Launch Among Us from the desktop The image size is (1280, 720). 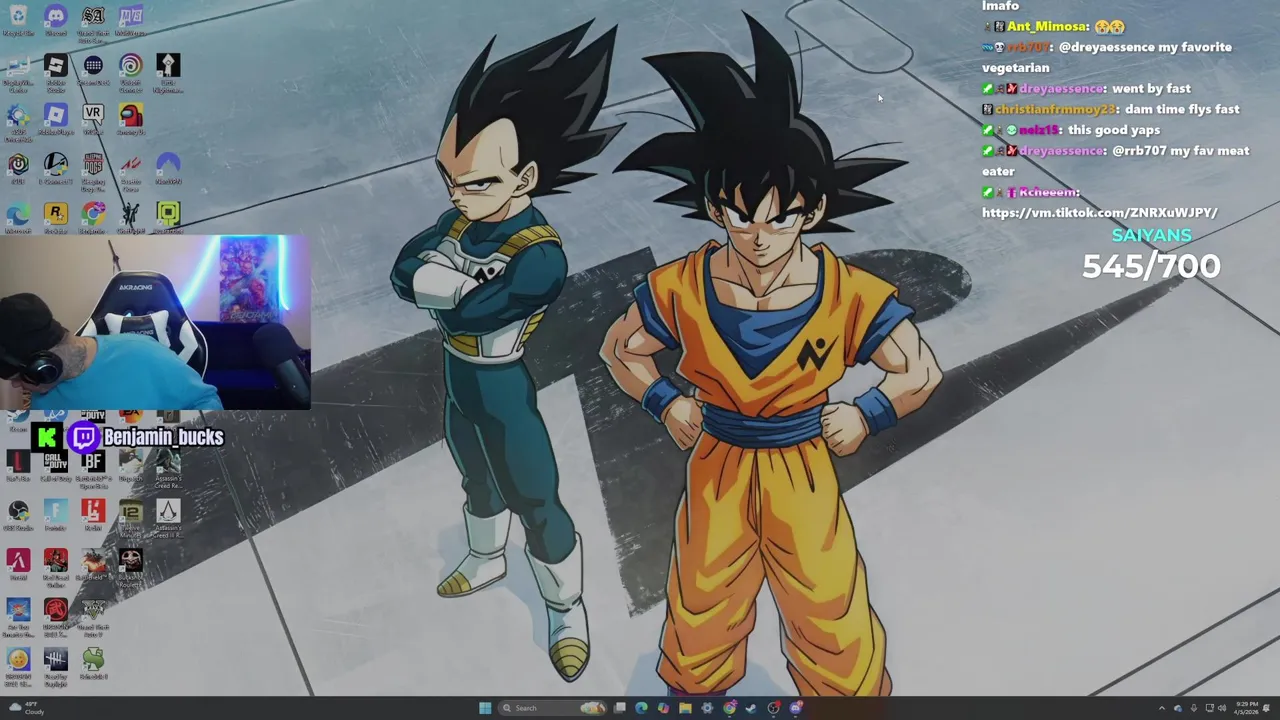pos(130,119)
